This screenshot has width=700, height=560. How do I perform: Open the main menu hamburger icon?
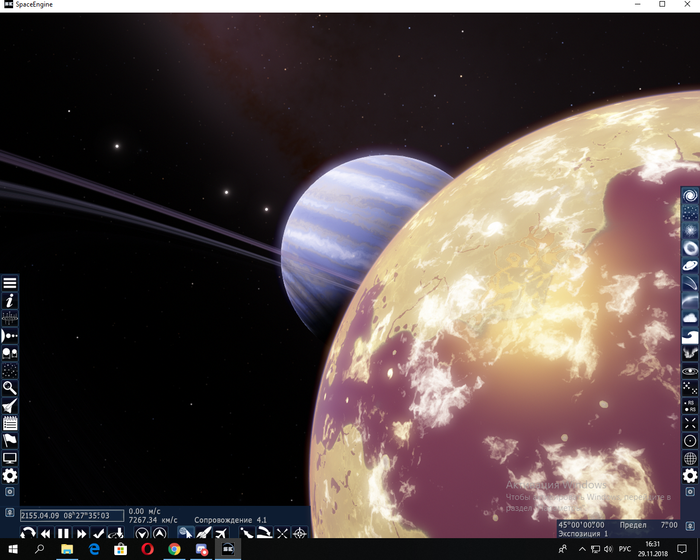pyautogui.click(x=10, y=283)
